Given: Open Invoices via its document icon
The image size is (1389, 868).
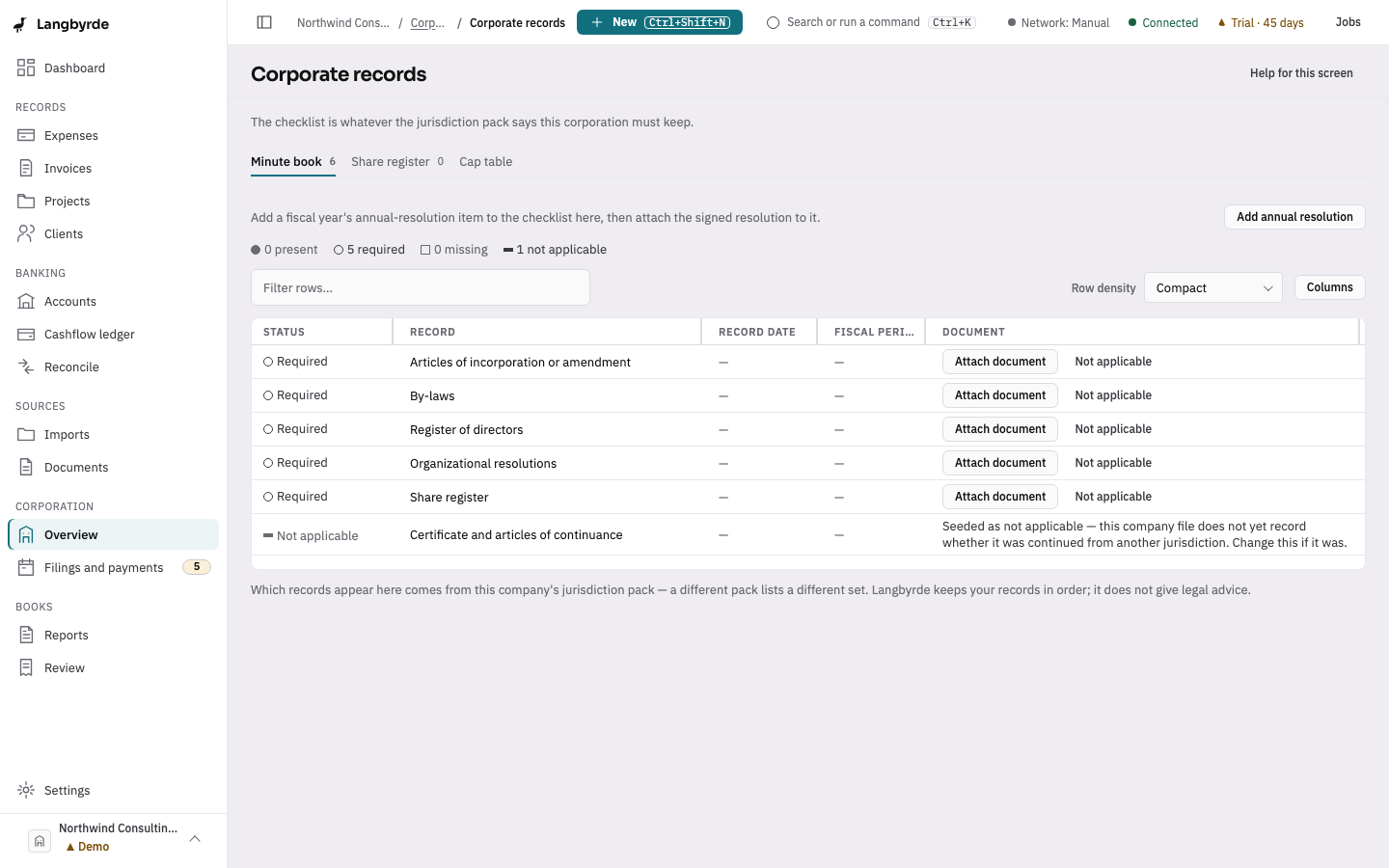Looking at the screenshot, I should click(26, 168).
